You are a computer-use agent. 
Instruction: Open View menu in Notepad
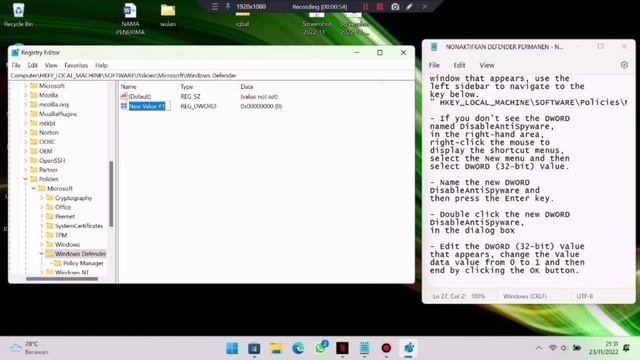(x=487, y=65)
